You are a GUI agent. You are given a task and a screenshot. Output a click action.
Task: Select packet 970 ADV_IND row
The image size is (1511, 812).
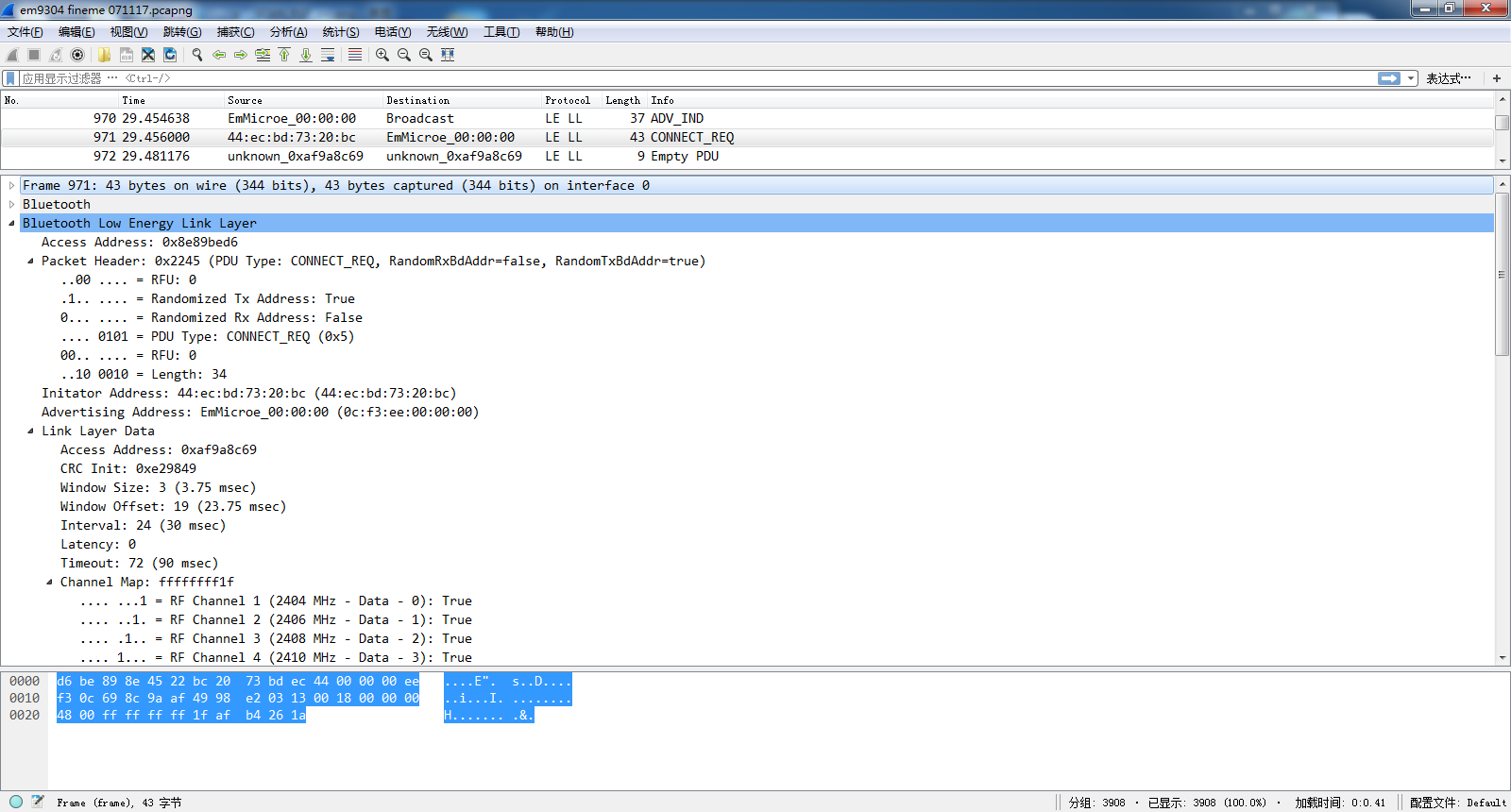(747, 118)
